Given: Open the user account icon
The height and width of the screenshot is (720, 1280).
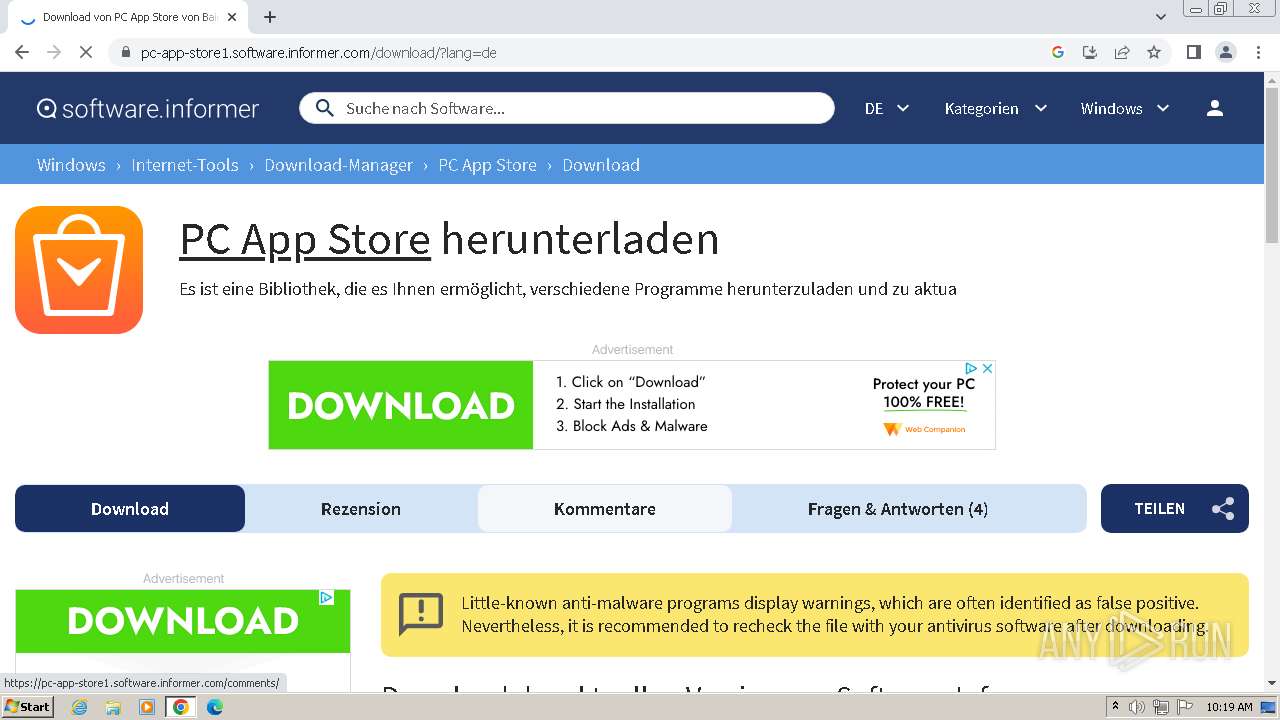Looking at the screenshot, I should pos(1215,108).
